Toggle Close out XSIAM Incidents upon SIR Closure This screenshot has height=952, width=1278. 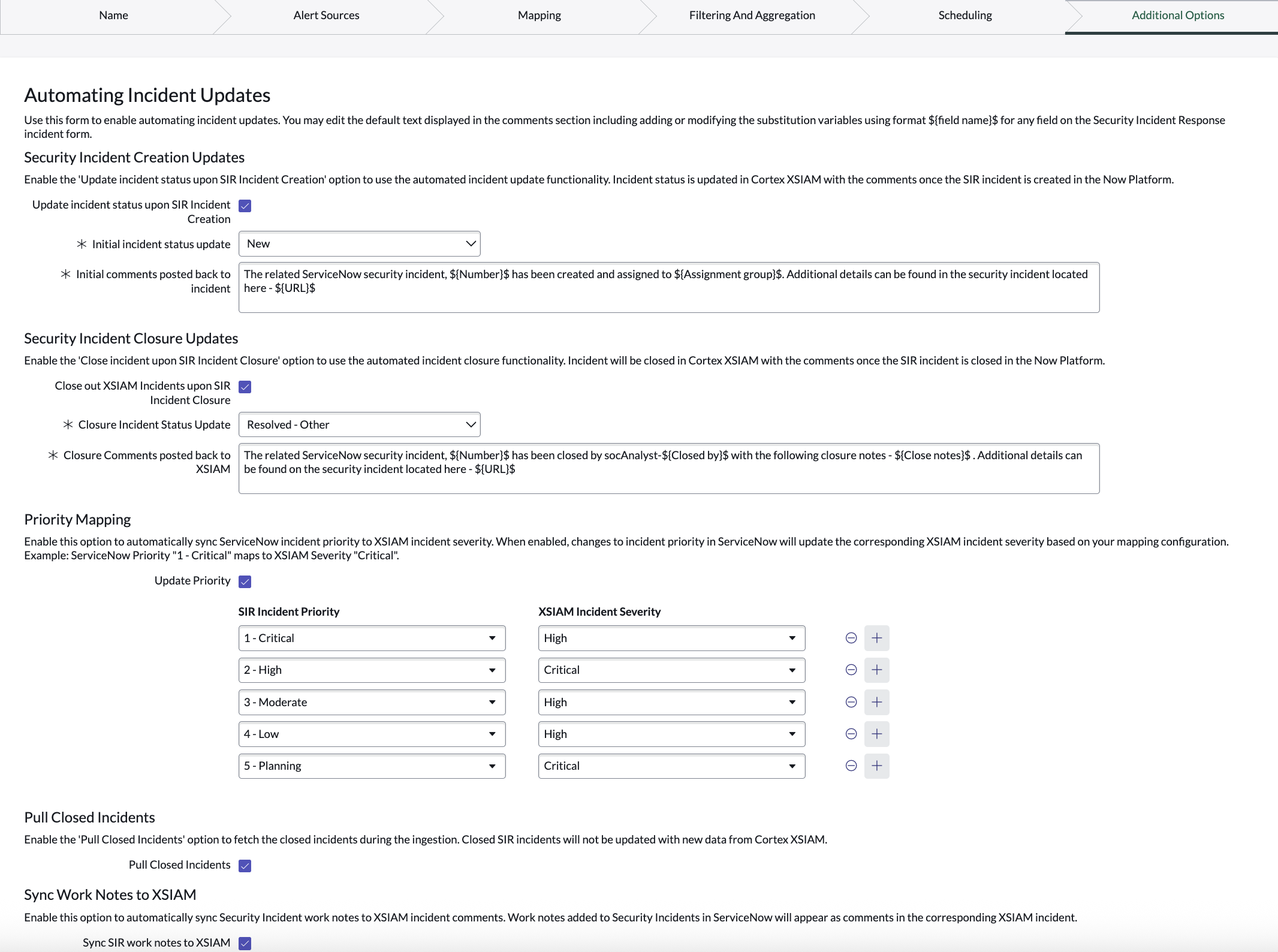tap(245, 387)
